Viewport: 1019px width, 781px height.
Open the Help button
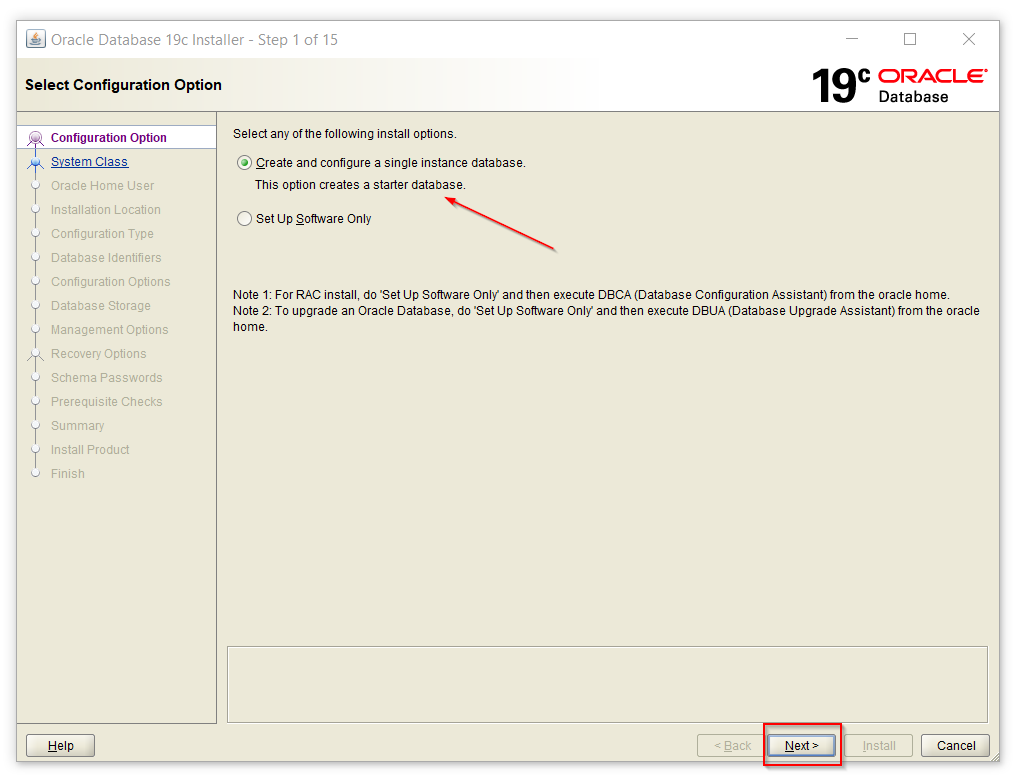60,745
